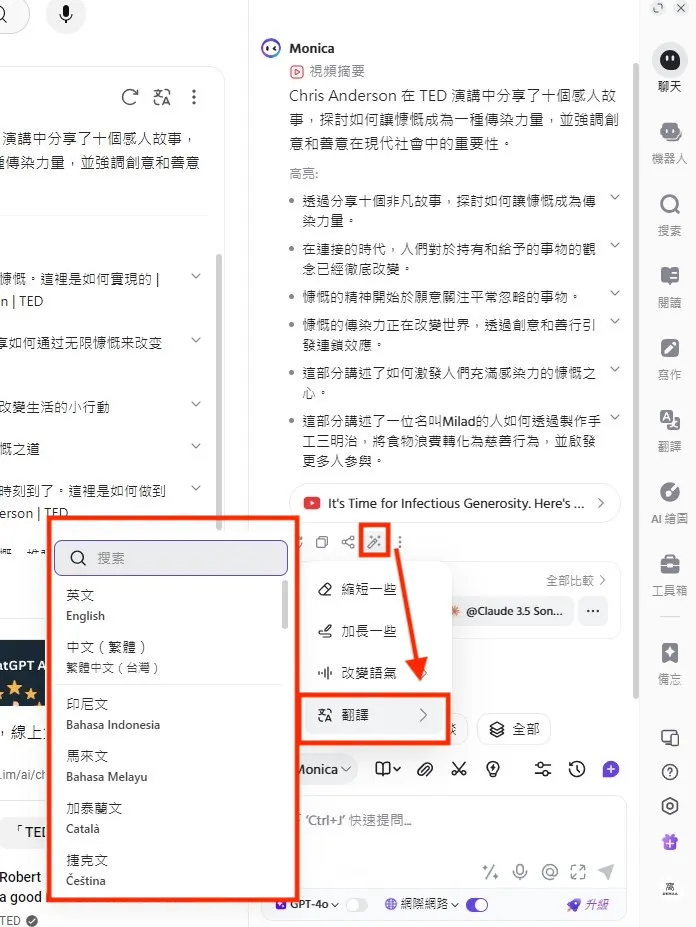Image resolution: width=696 pixels, height=927 pixels.
Task: Open the three-dot menu in left panel
Action: coord(194,97)
